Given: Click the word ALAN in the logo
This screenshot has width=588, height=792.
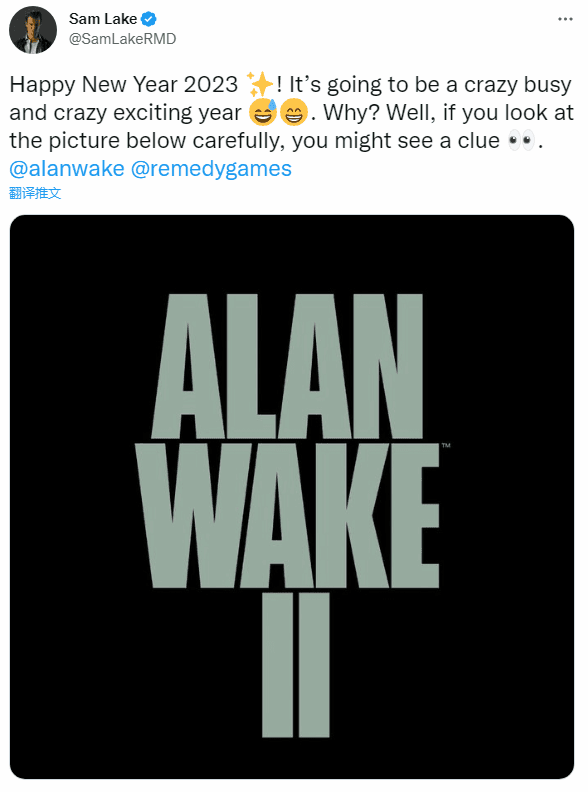Looking at the screenshot, I should [x=287, y=366].
